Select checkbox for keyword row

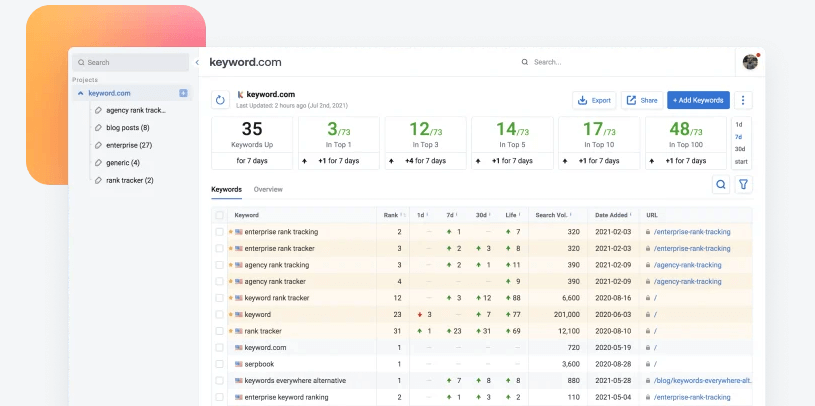[219, 315]
